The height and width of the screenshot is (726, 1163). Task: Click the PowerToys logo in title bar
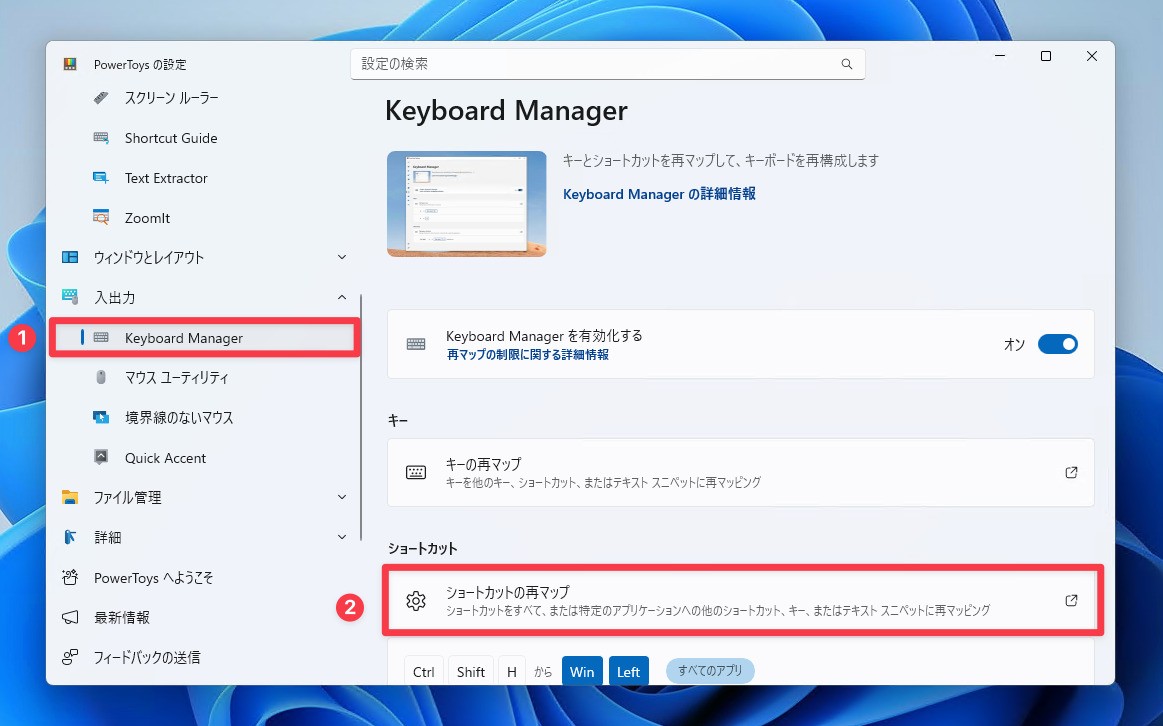[70, 65]
